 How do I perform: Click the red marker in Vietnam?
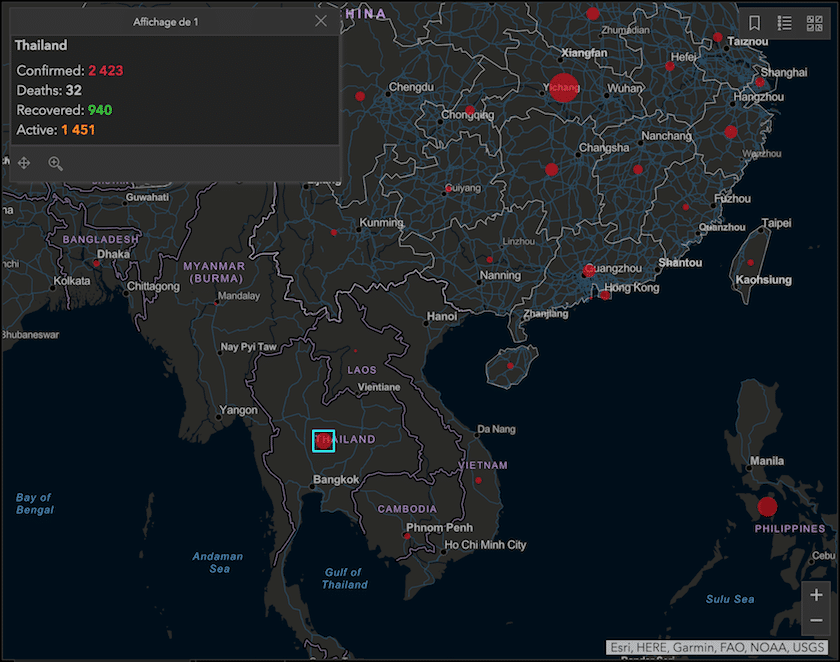click(478, 481)
